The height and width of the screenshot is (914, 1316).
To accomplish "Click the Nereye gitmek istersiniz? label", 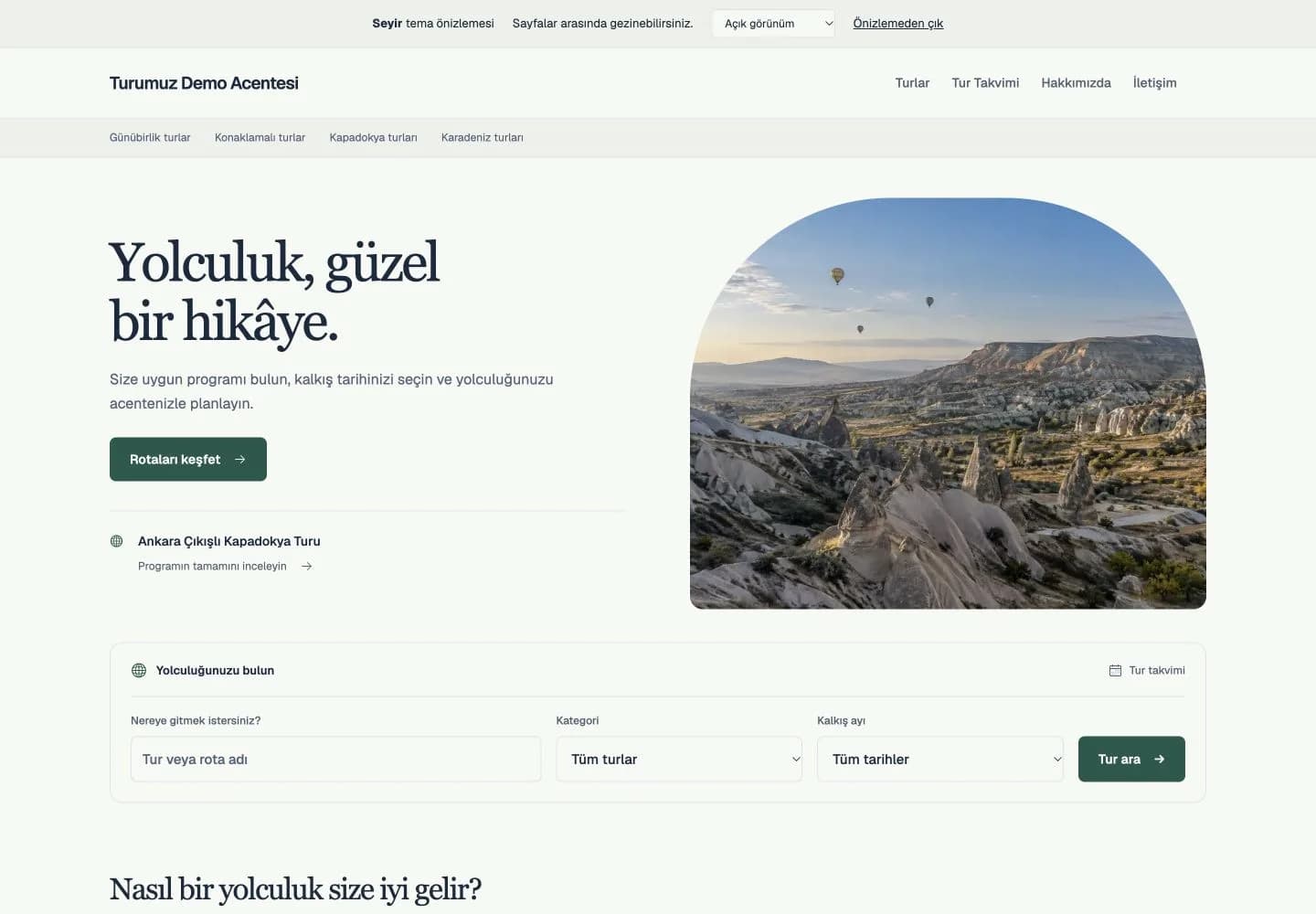I will coord(196,720).
